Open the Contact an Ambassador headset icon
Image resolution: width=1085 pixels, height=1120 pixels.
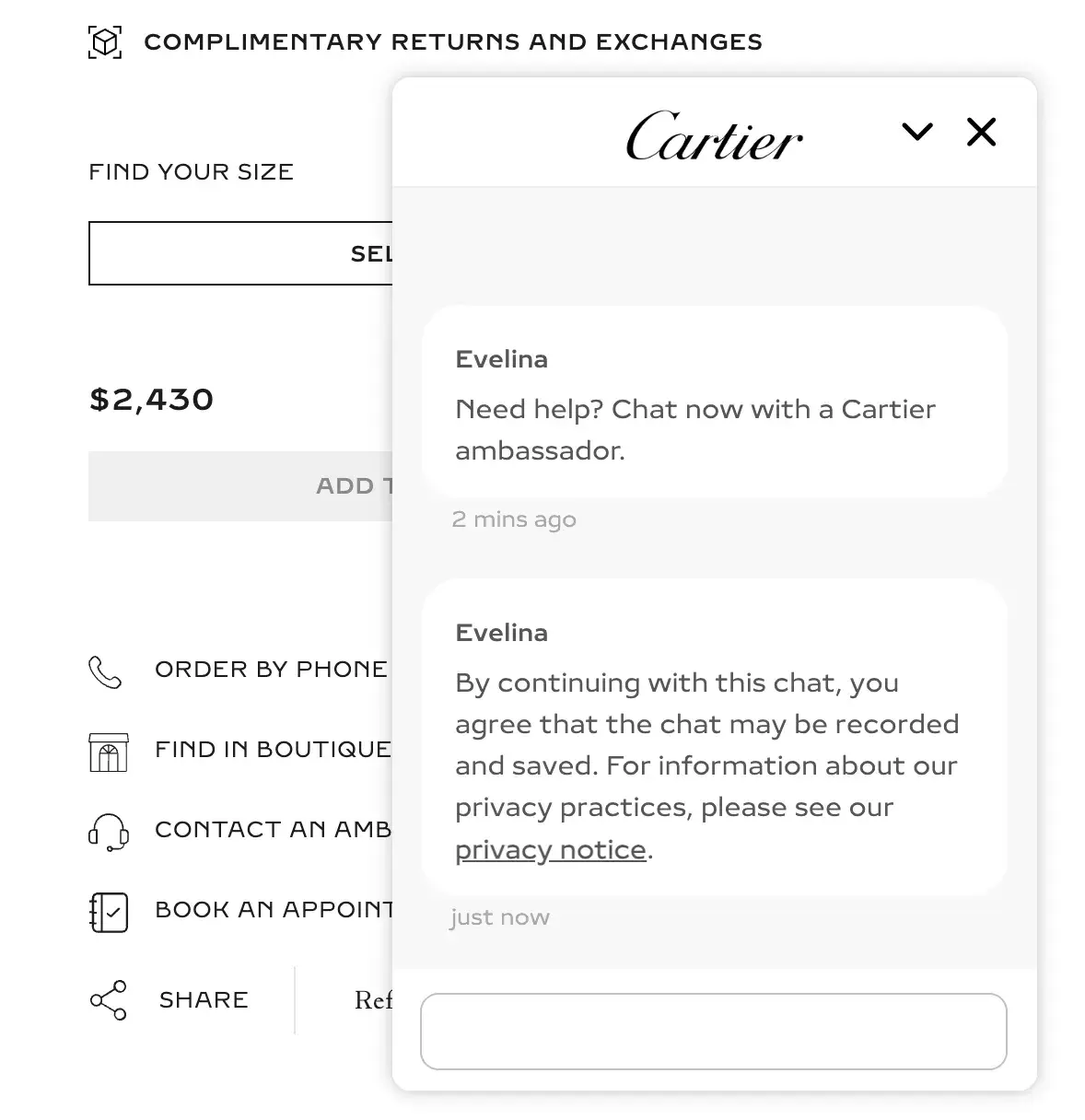107,832
